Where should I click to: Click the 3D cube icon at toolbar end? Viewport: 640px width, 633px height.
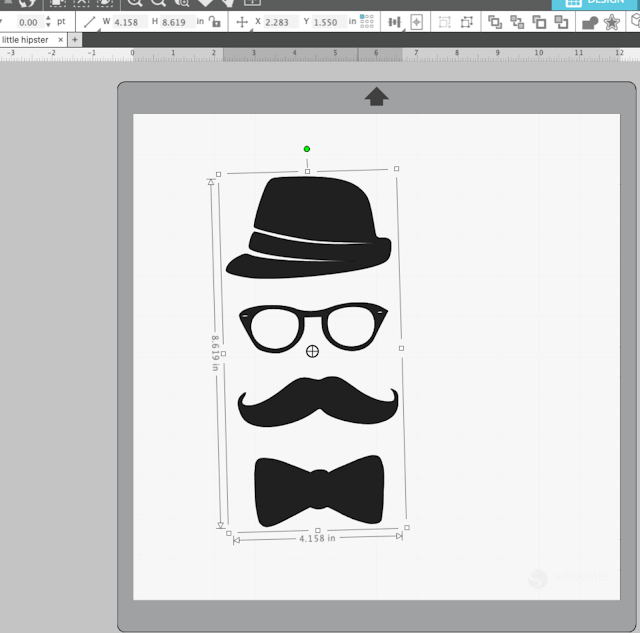click(x=636, y=21)
